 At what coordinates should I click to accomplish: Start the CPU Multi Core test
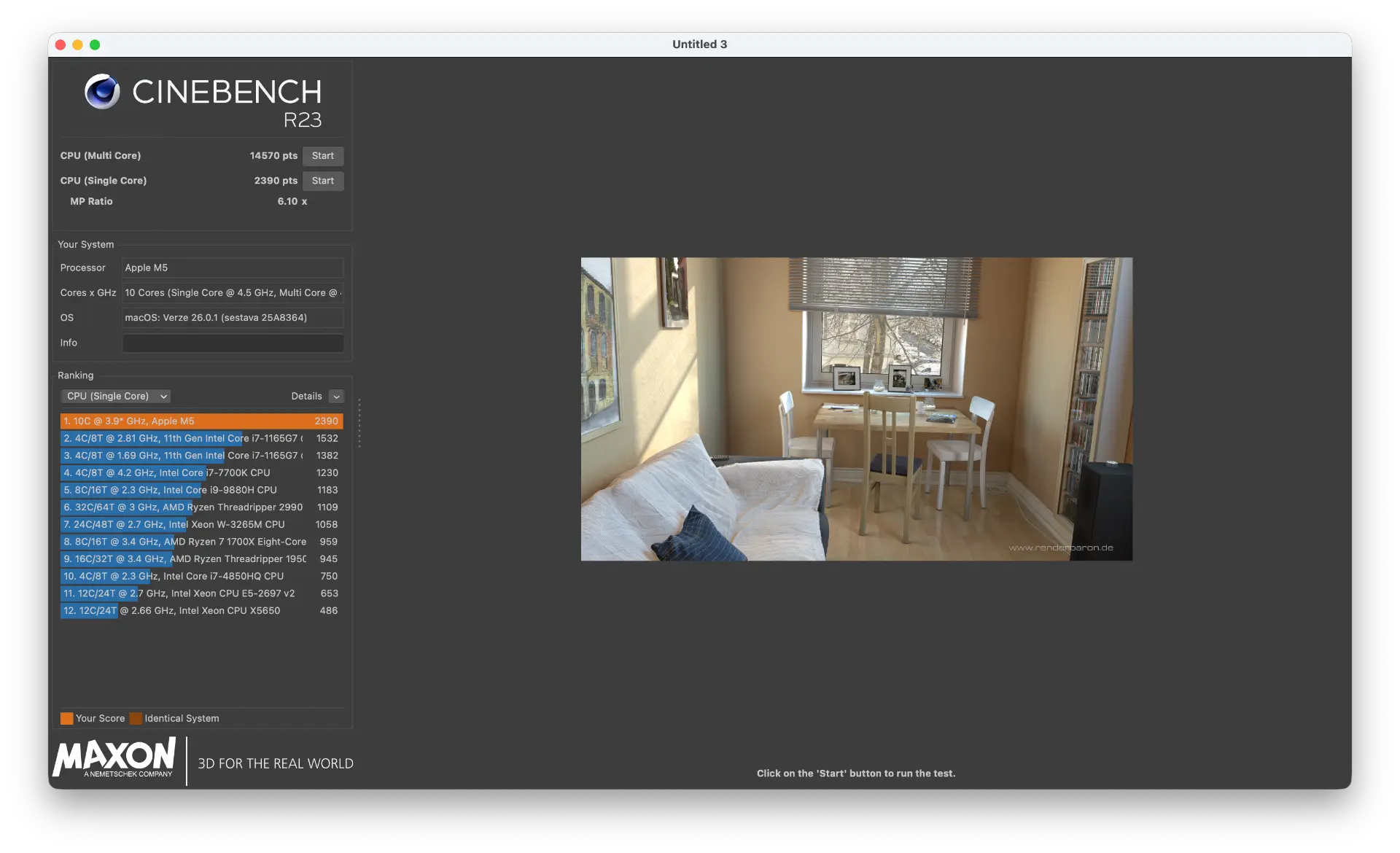click(322, 156)
